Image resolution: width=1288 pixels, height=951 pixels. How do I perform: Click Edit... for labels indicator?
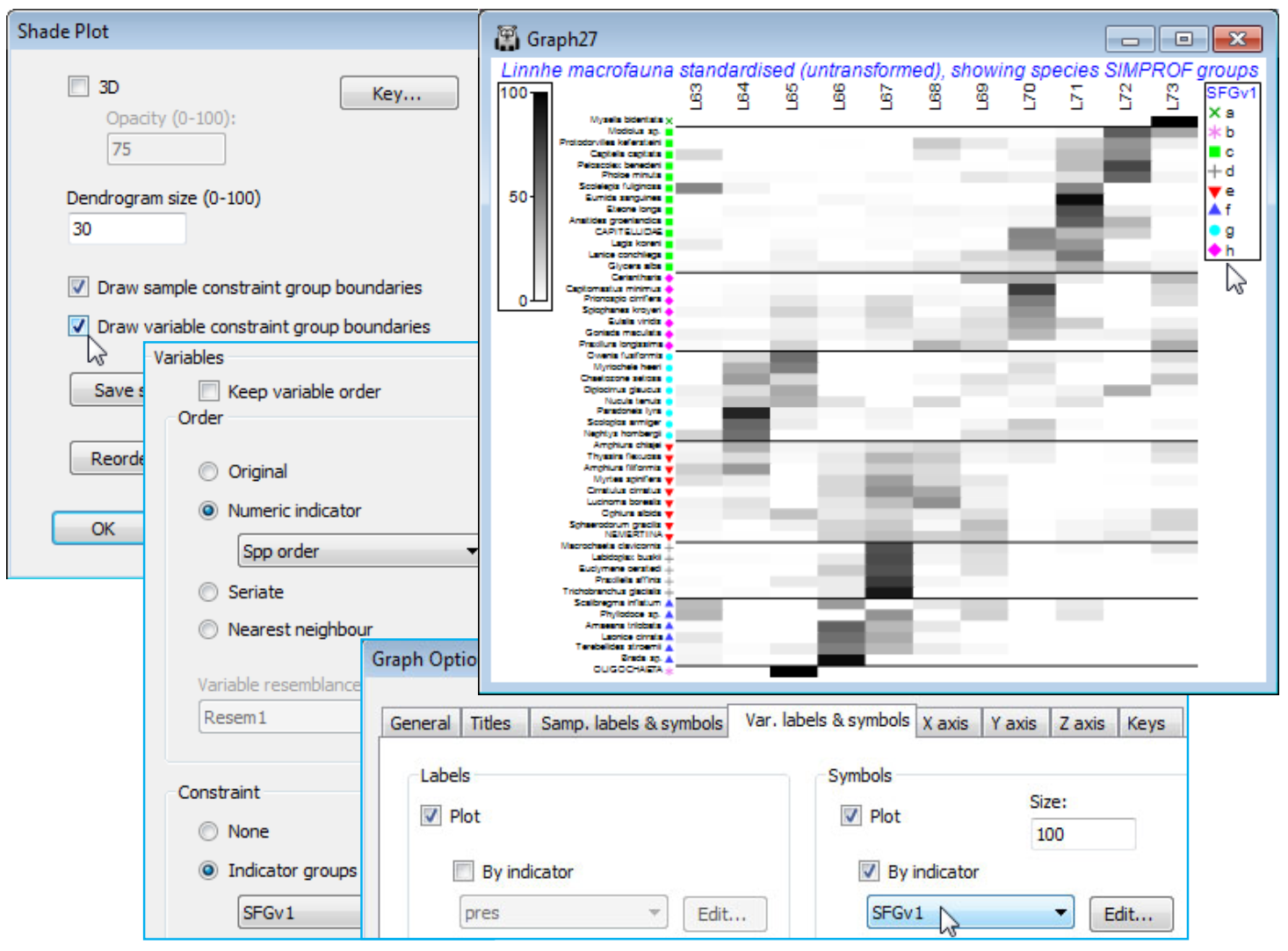724,913
